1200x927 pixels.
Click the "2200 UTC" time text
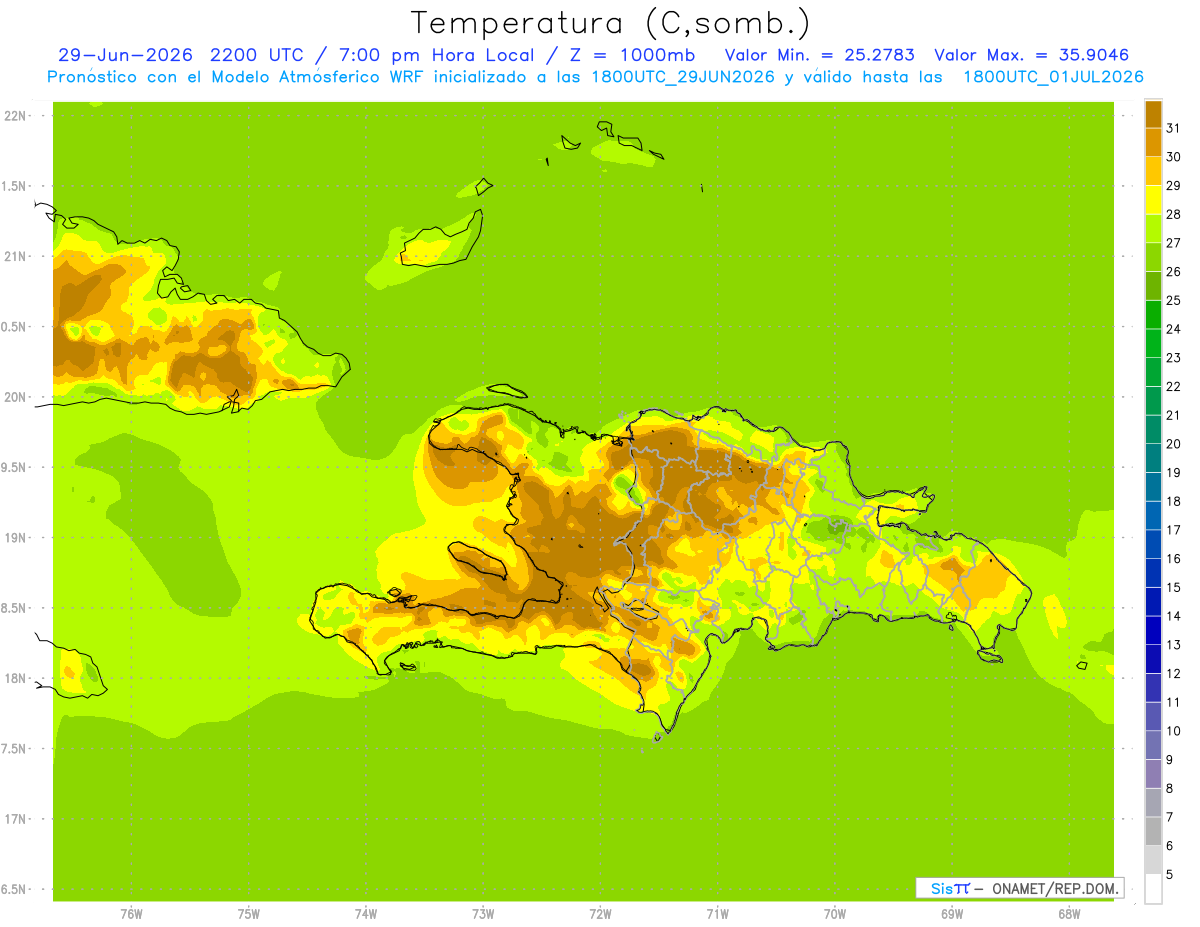(x=259, y=55)
